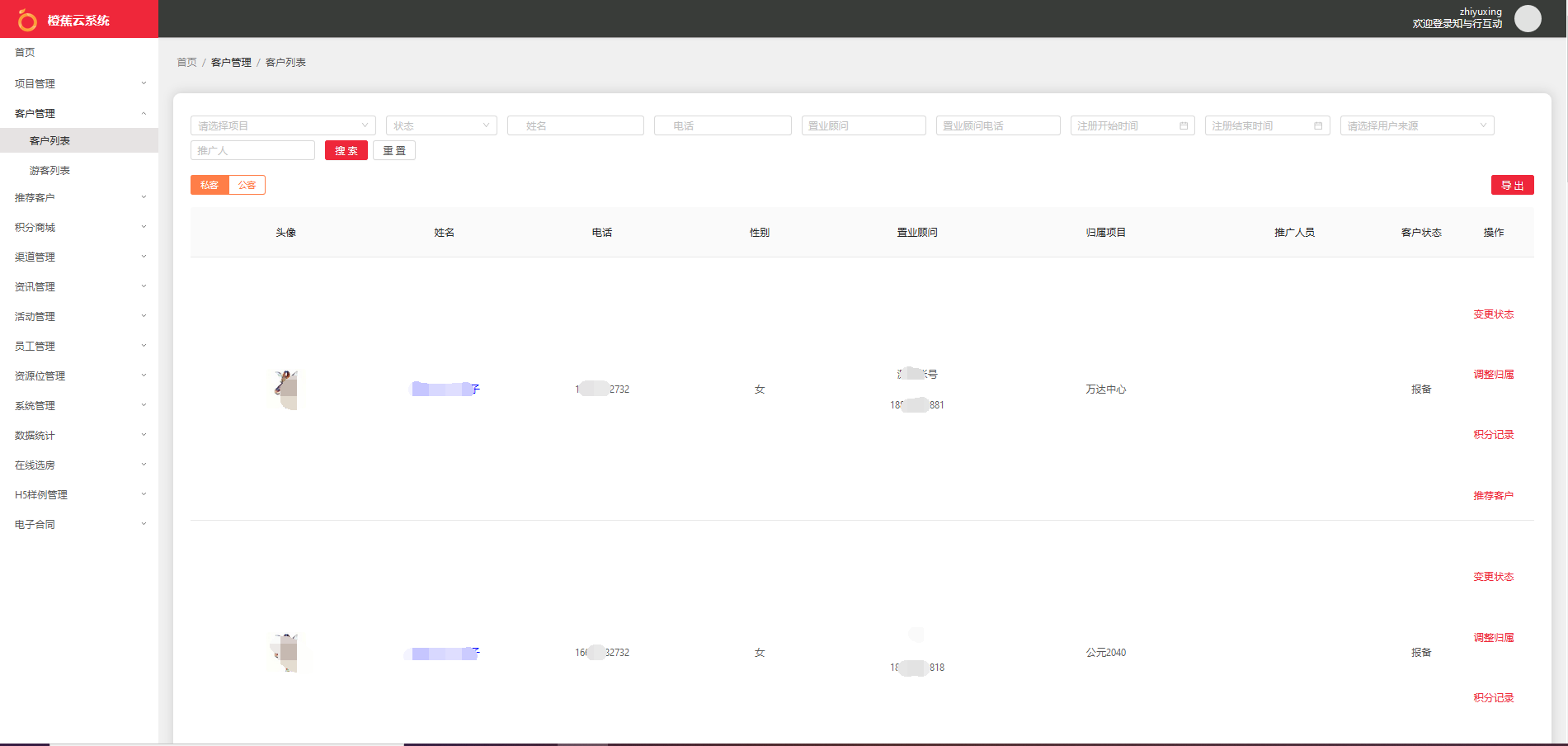Click the 置业顾问 column header
The image size is (1568, 746).
coord(917,233)
